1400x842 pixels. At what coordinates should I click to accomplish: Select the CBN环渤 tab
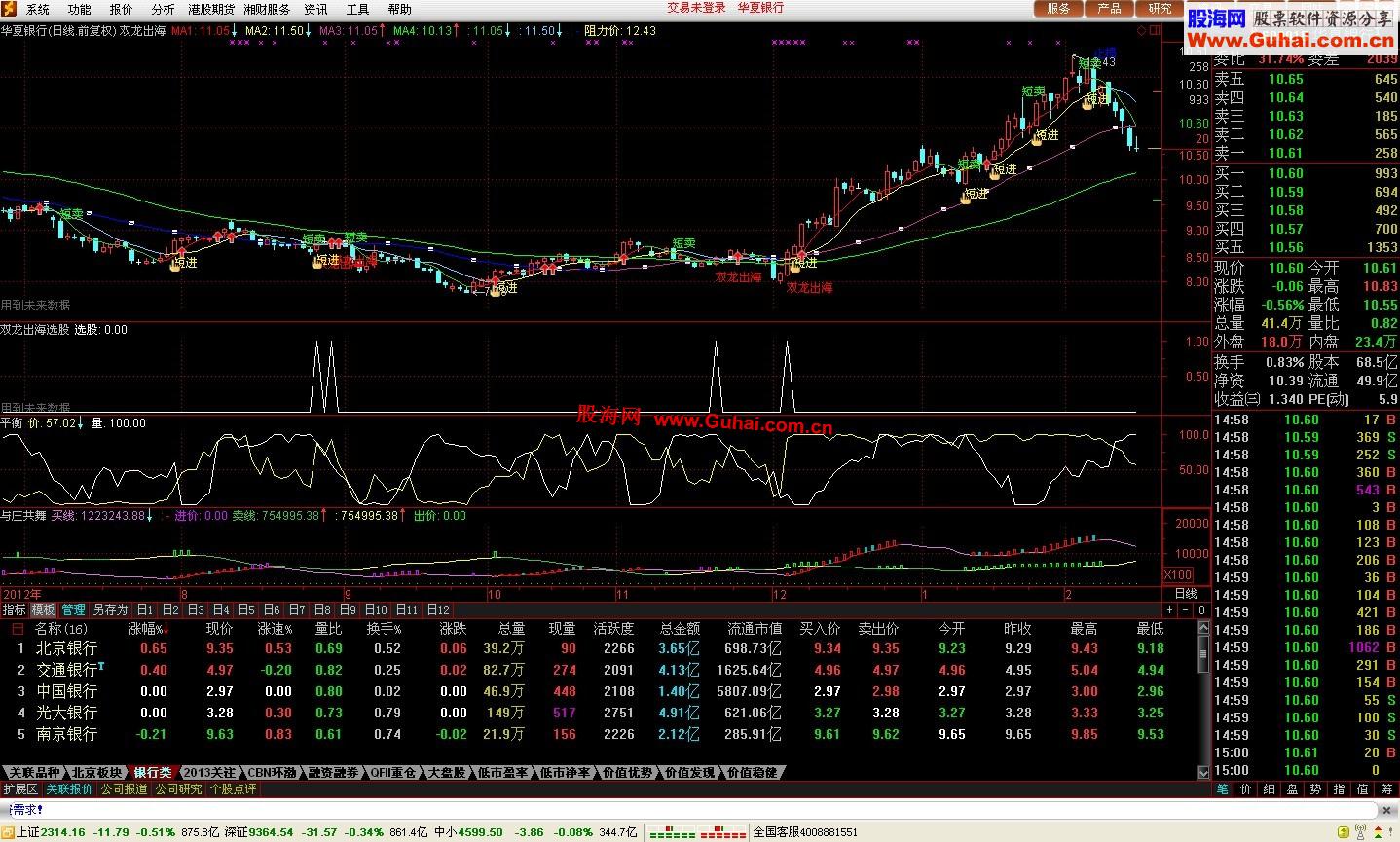pos(271,772)
